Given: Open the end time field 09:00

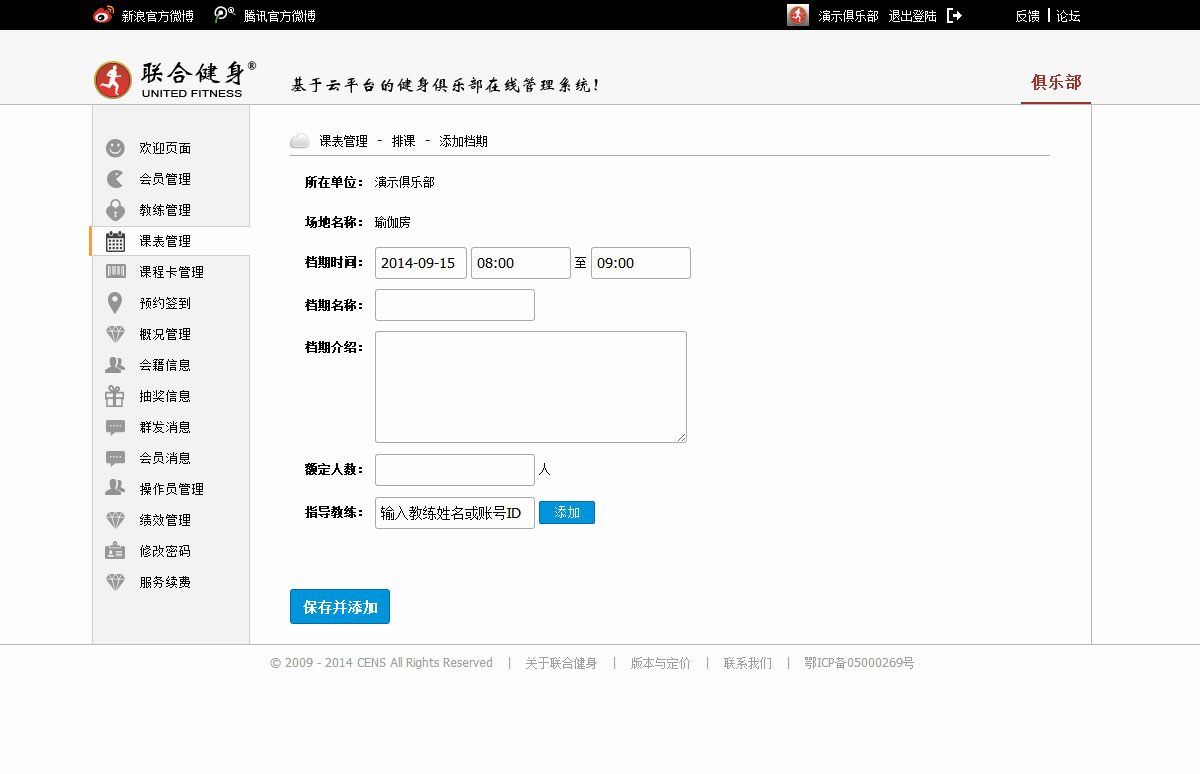Looking at the screenshot, I should click(640, 263).
